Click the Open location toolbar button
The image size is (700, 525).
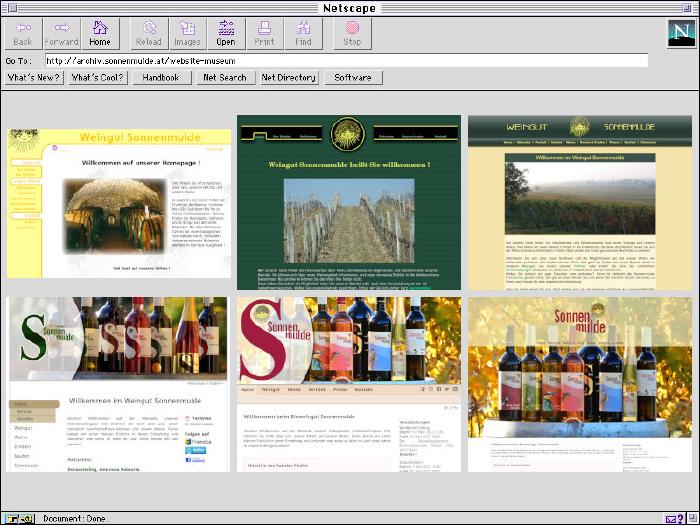click(226, 34)
